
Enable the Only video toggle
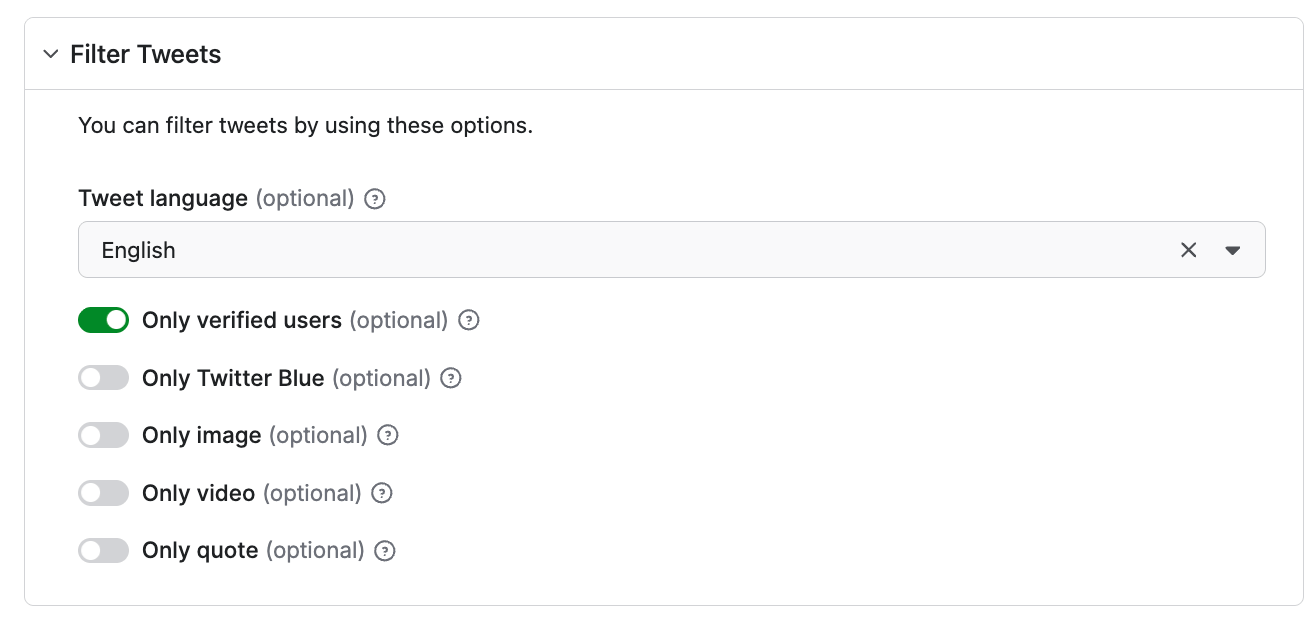[x=103, y=493]
